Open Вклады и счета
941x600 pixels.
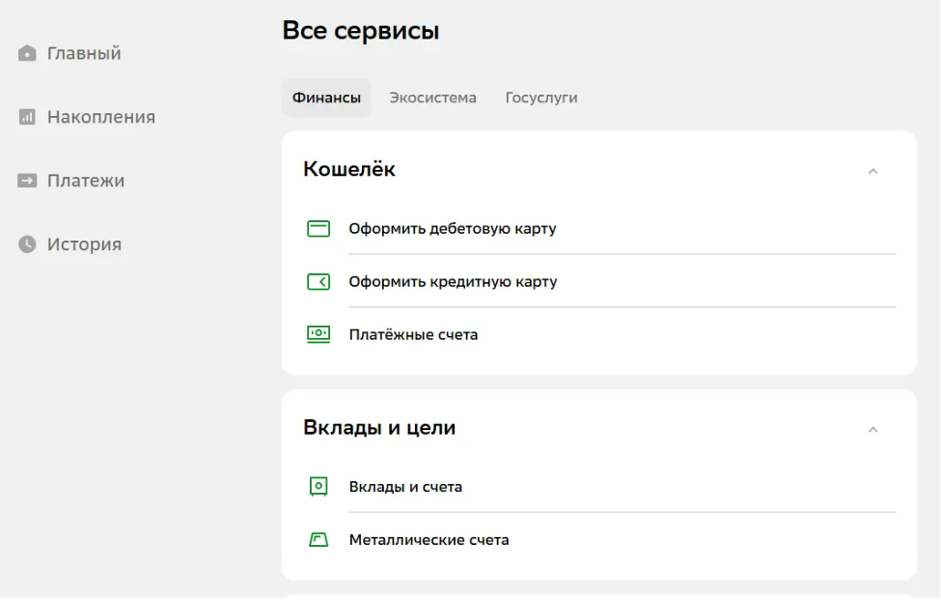pos(403,486)
